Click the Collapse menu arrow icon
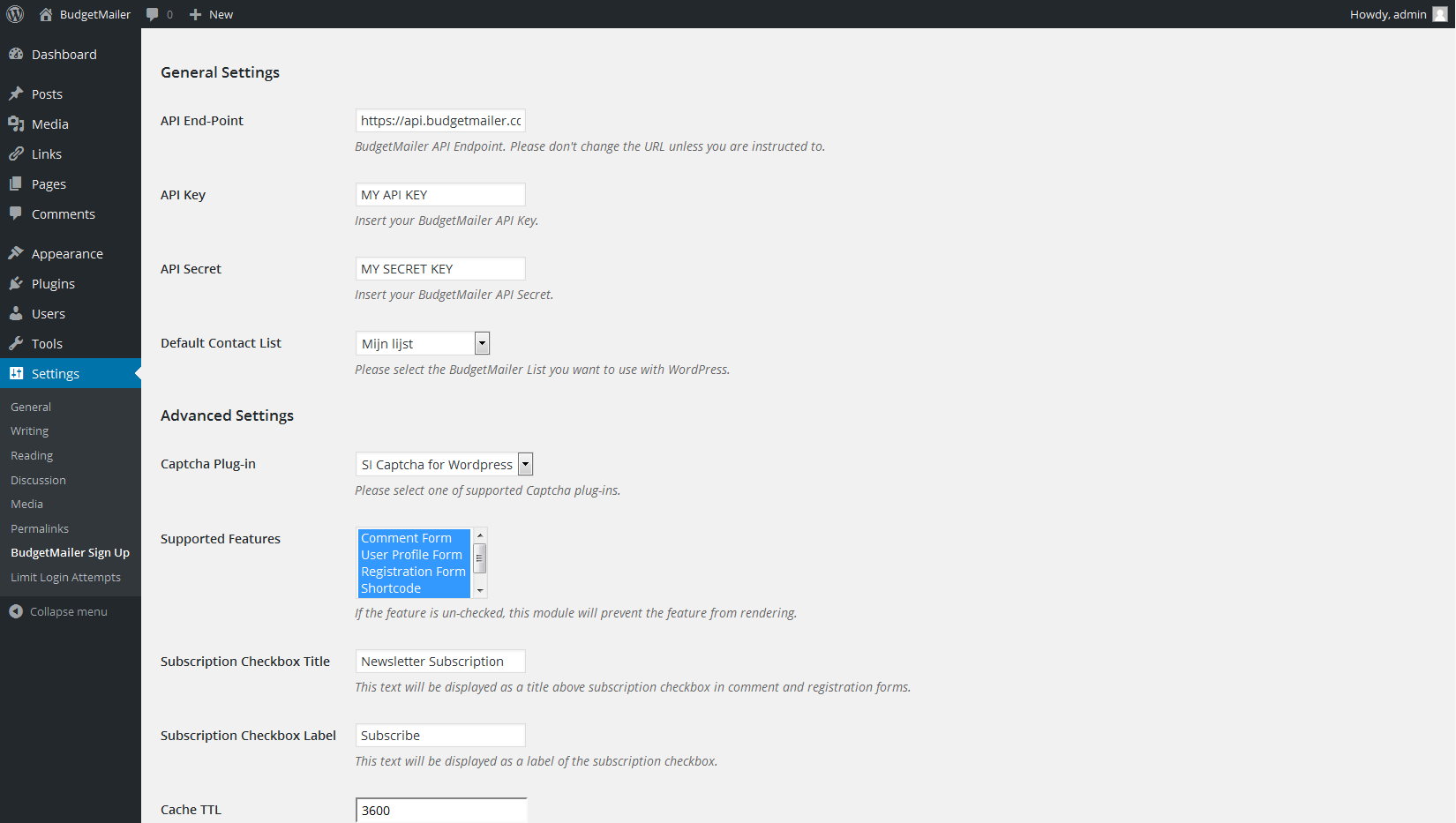The width and height of the screenshot is (1456, 823). pyautogui.click(x=16, y=611)
